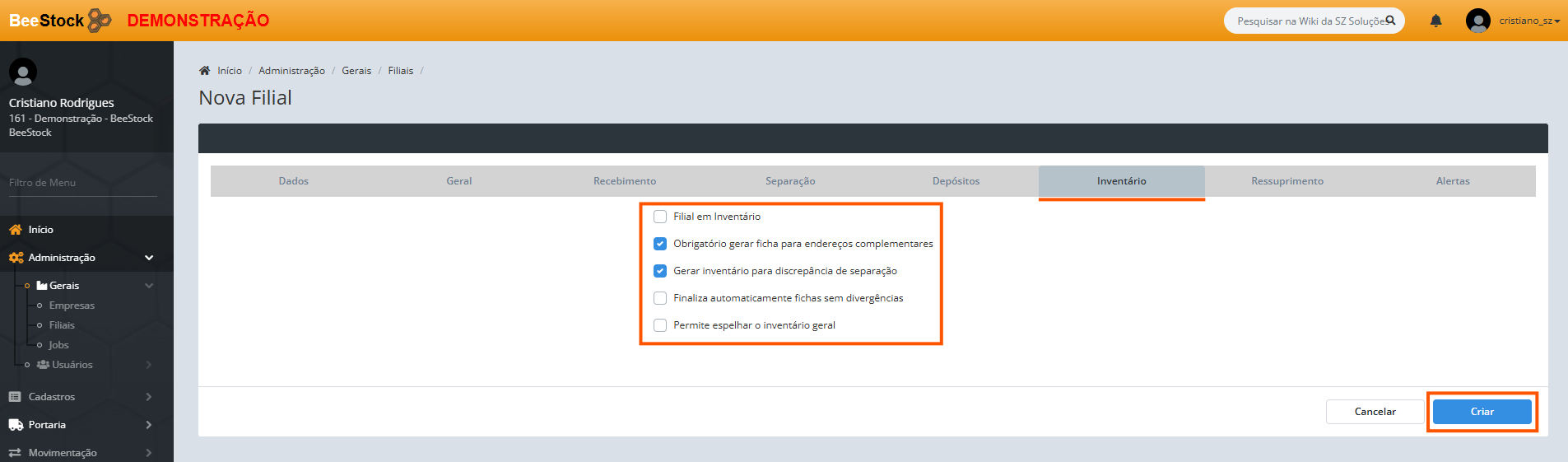Click the BeeStock honeycomb logo
Screen dimensions: 1568x462
(100, 20)
